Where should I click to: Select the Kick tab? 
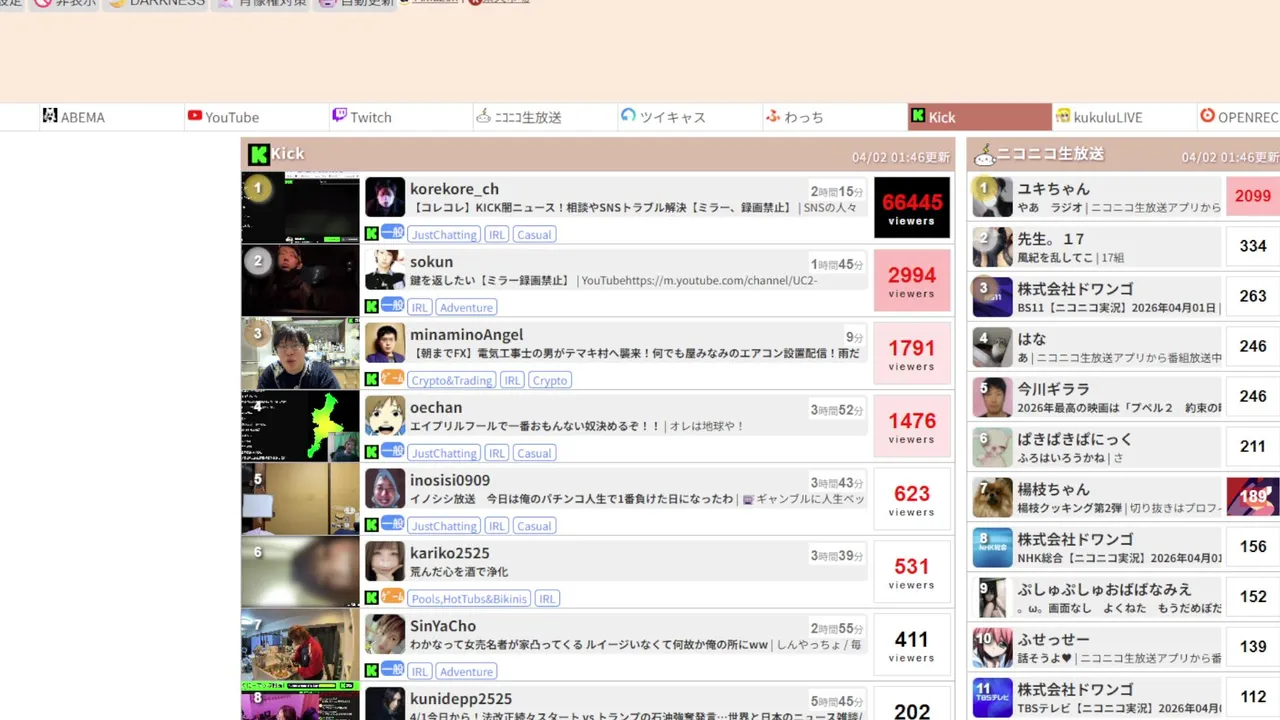click(x=980, y=117)
